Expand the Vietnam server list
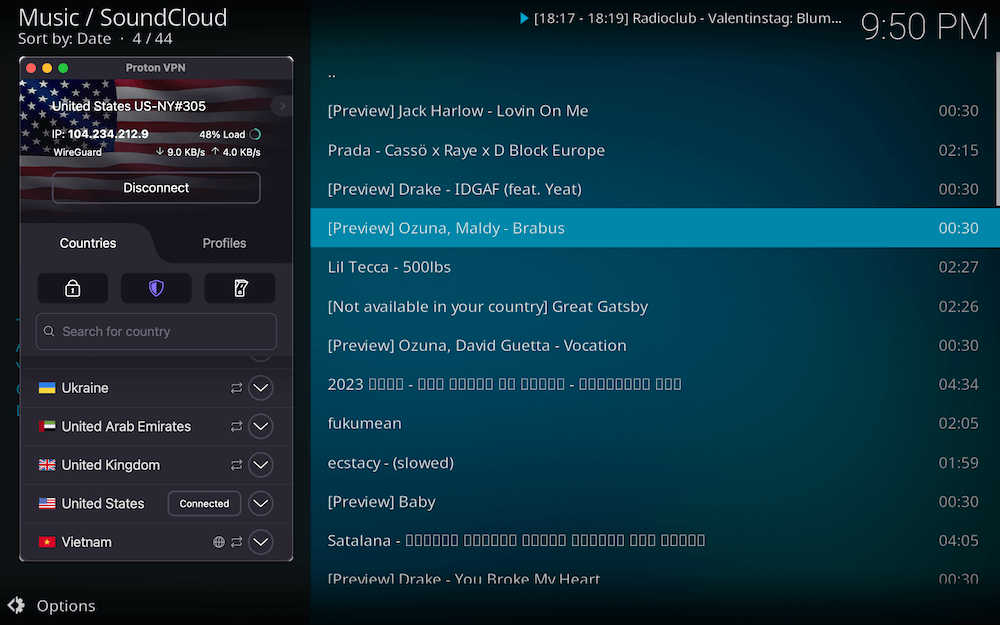1000x625 pixels. [261, 542]
